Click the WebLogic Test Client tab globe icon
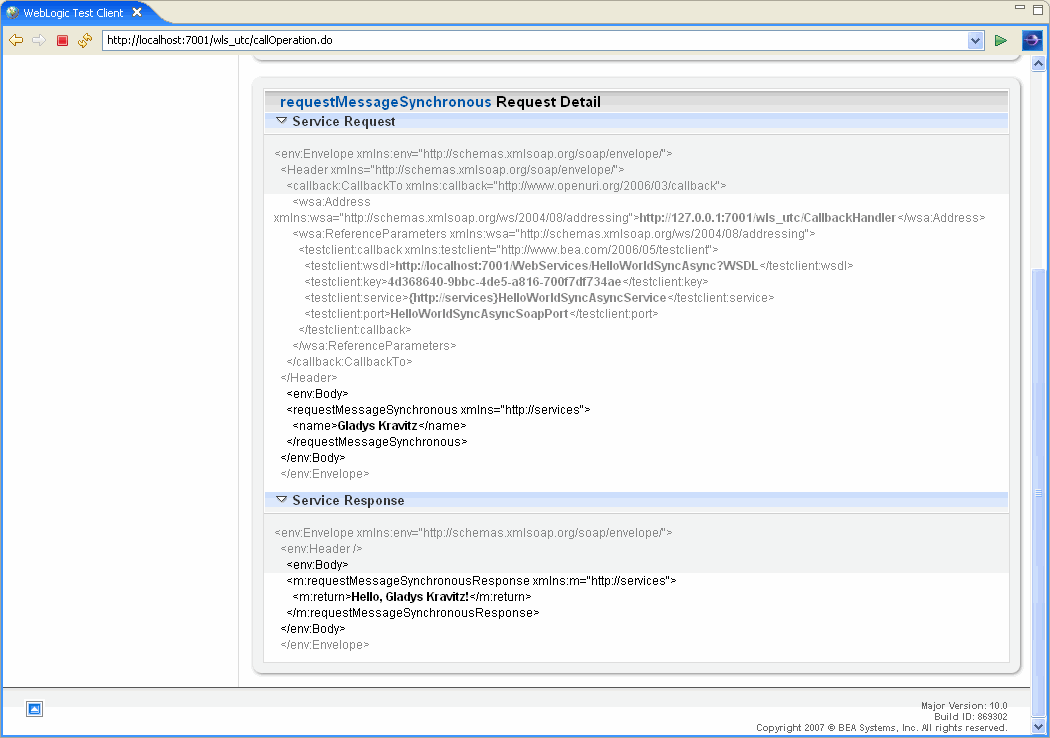Image resolution: width=1050 pixels, height=738 pixels. 13,13
